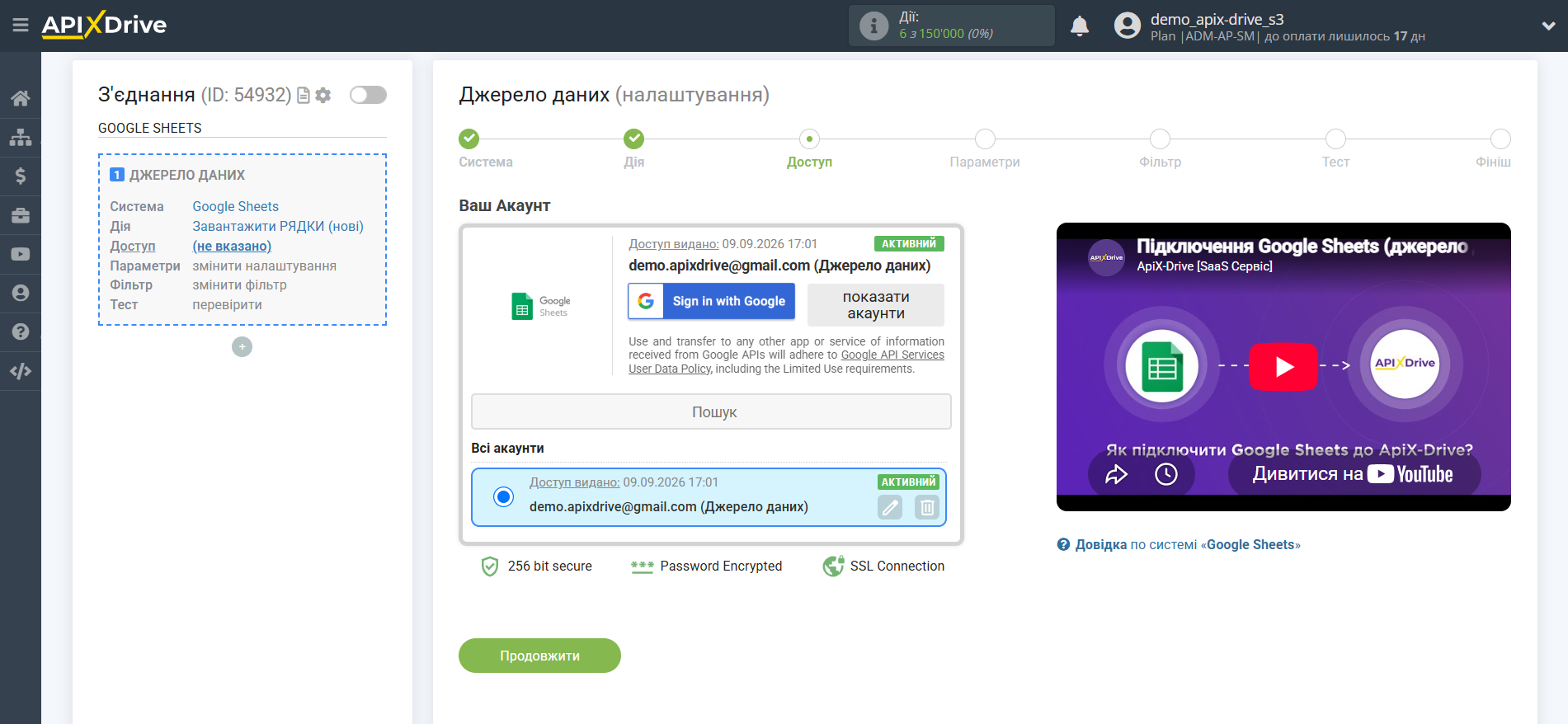Click the notifications bell icon
The height and width of the screenshot is (724, 1568).
click(x=1079, y=26)
